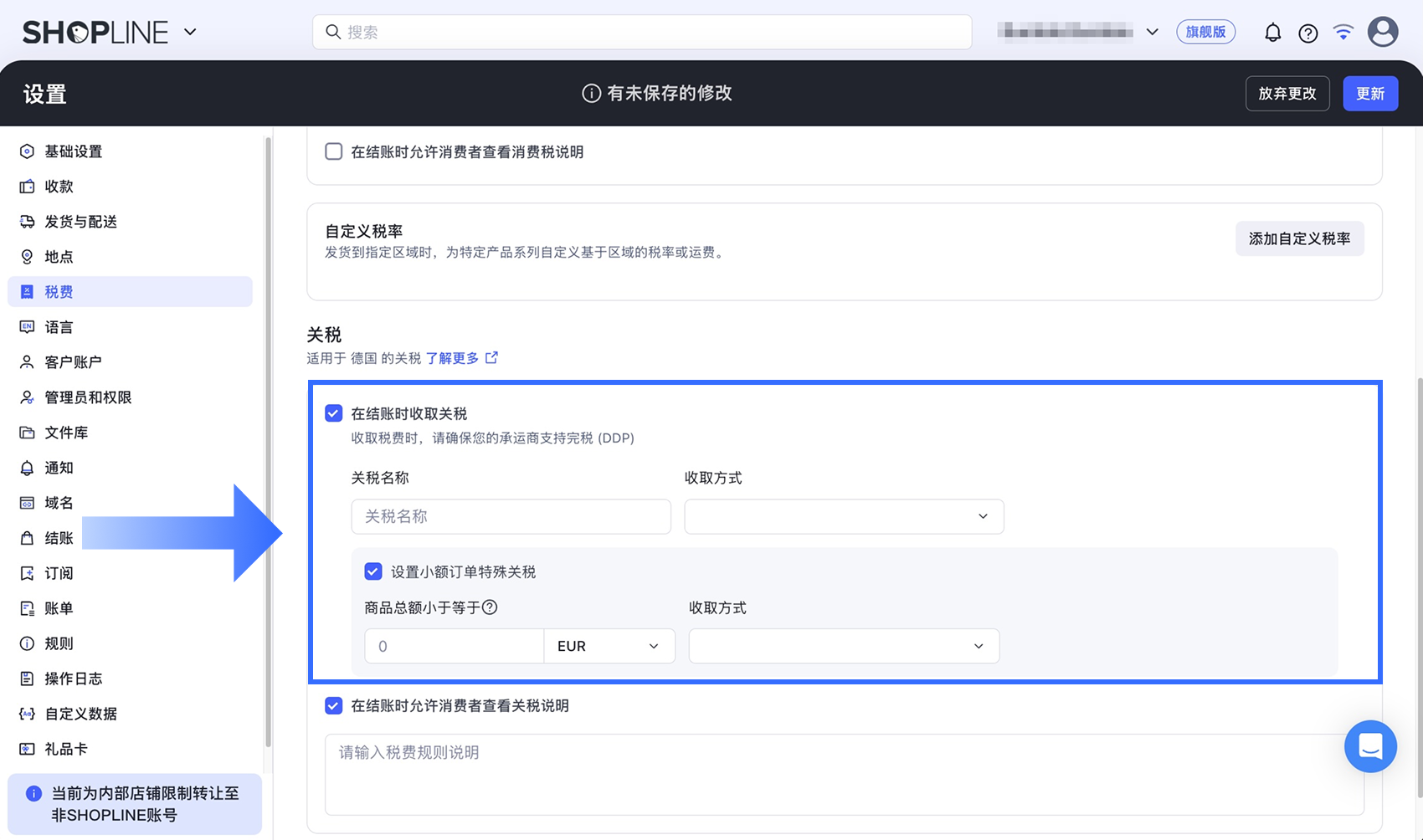Screen dimensions: 1423x840
Task: Uncheck 在结账时允许消费者查看关税说明 checkbox
Action: click(x=334, y=705)
